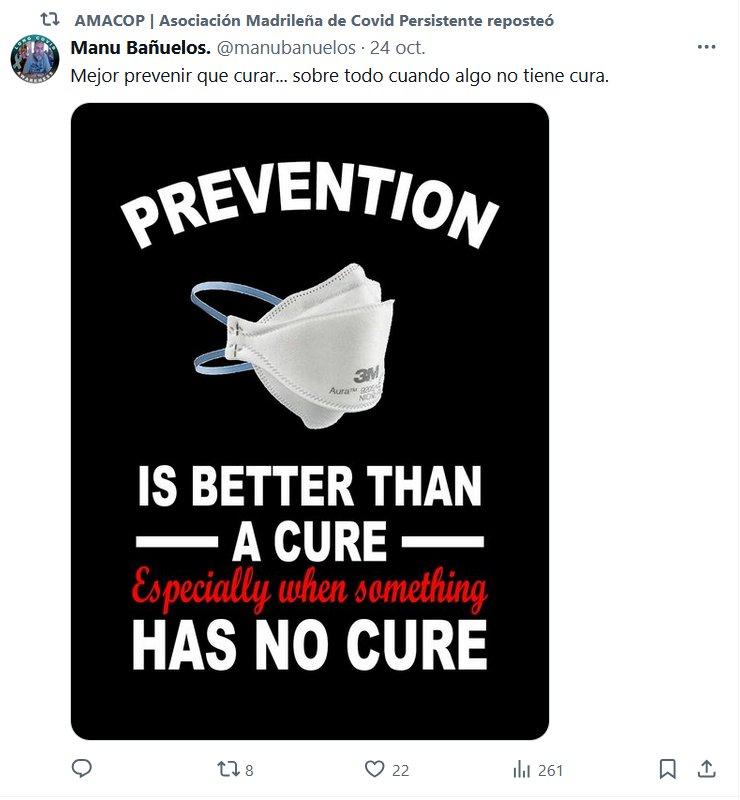Open Manu Bañuelos profile avatar

pyautogui.click(x=35, y=59)
